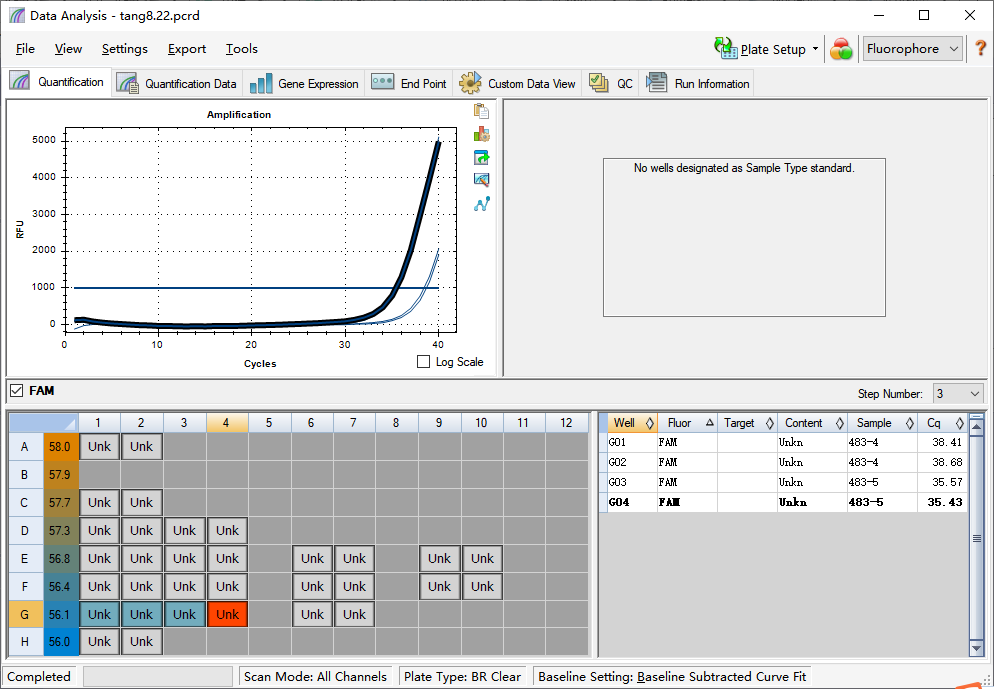Image resolution: width=994 pixels, height=689 pixels.
Task: Sort table by Target column header
Action: (x=747, y=423)
